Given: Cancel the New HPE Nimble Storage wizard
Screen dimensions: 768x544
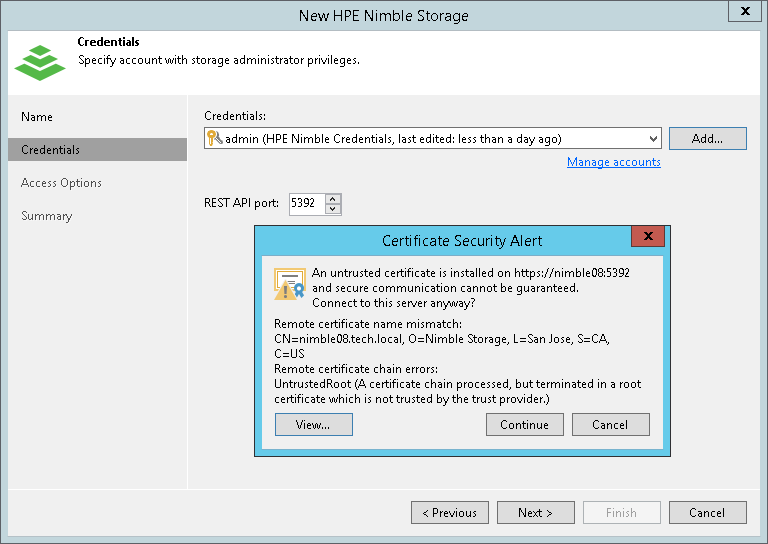Looking at the screenshot, I should pyautogui.click(x=706, y=513).
